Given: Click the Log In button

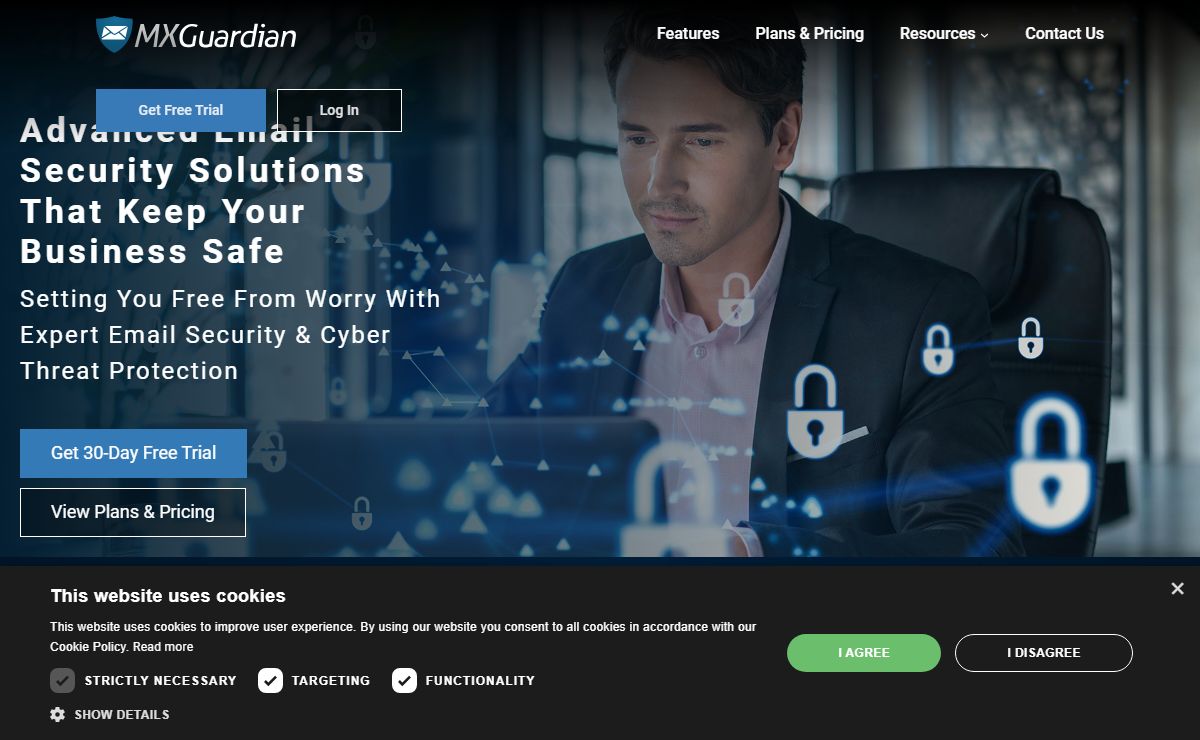Looking at the screenshot, I should (x=339, y=110).
